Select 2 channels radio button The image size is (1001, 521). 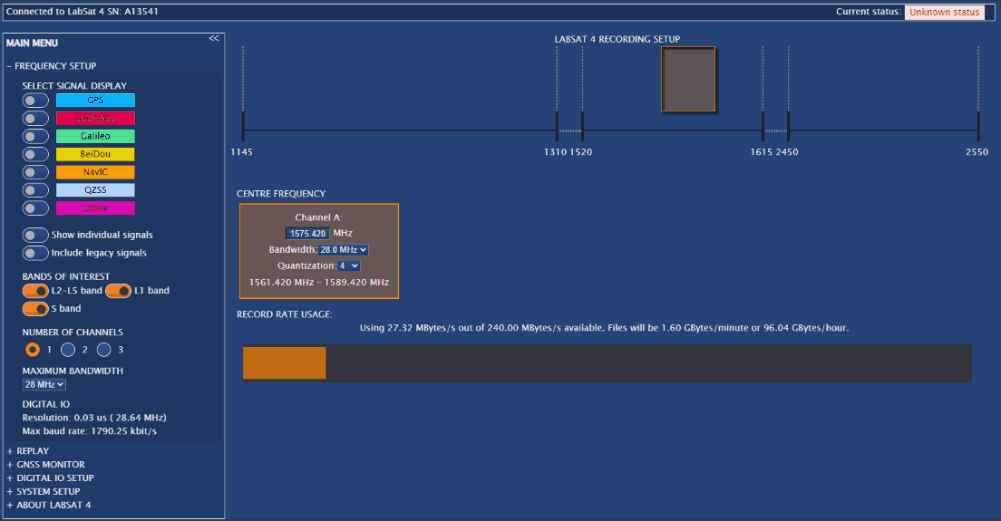pyautogui.click(x=68, y=349)
